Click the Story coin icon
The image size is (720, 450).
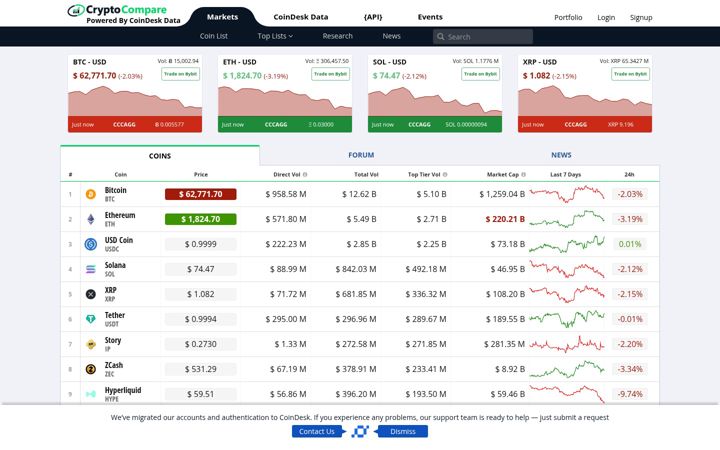click(91, 344)
